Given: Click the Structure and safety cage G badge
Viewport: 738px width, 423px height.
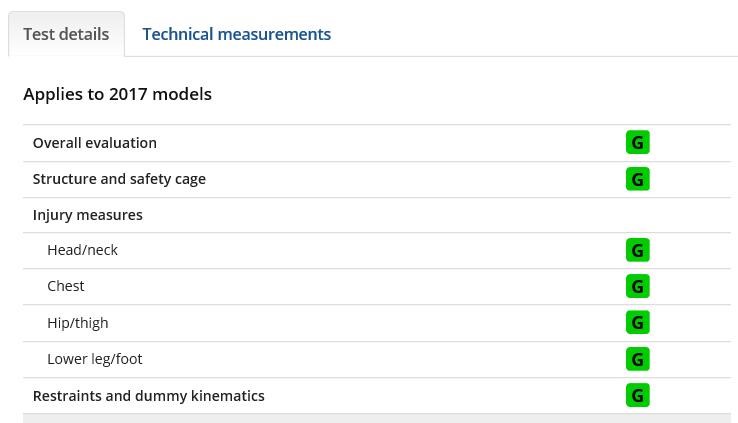Looking at the screenshot, I should coord(637,179).
